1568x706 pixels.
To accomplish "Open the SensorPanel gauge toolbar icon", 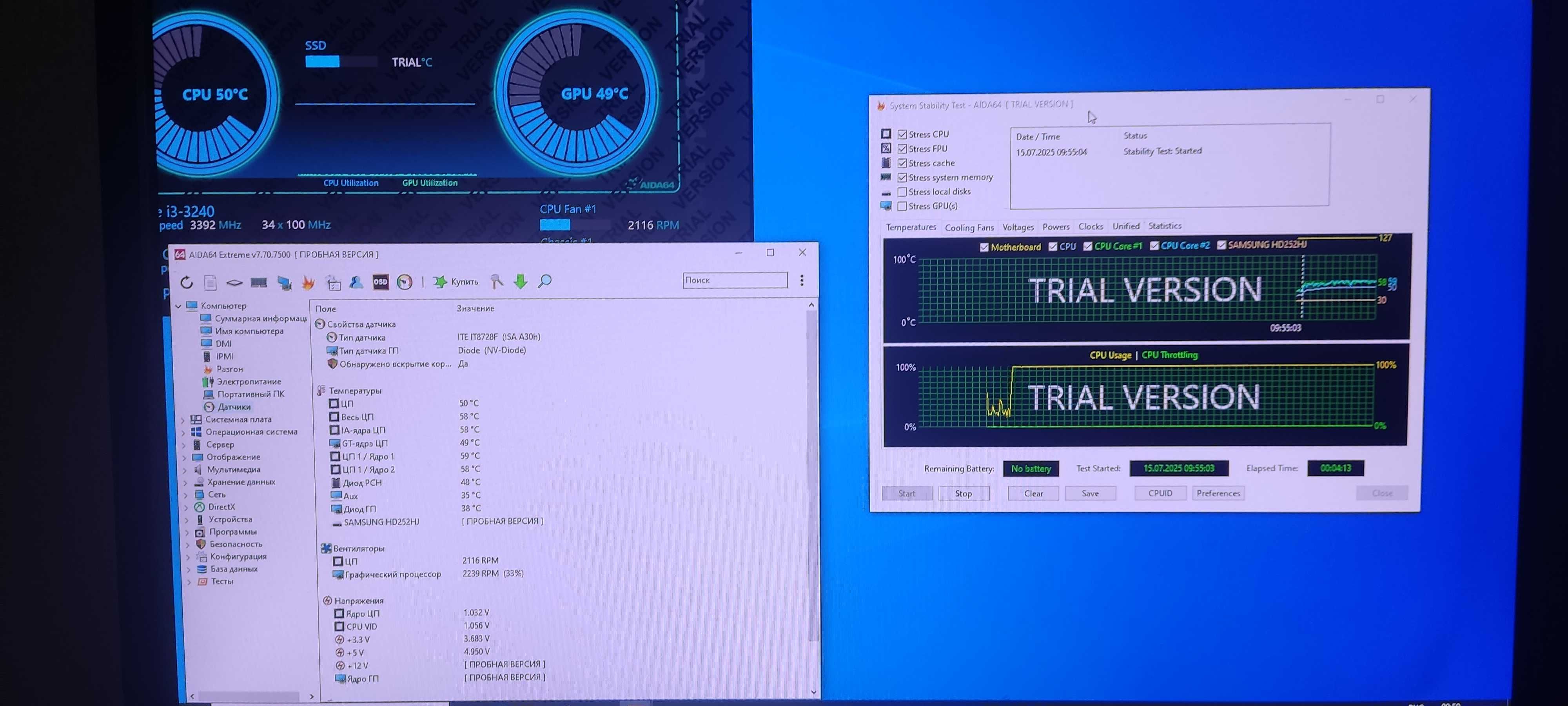I will [405, 282].
